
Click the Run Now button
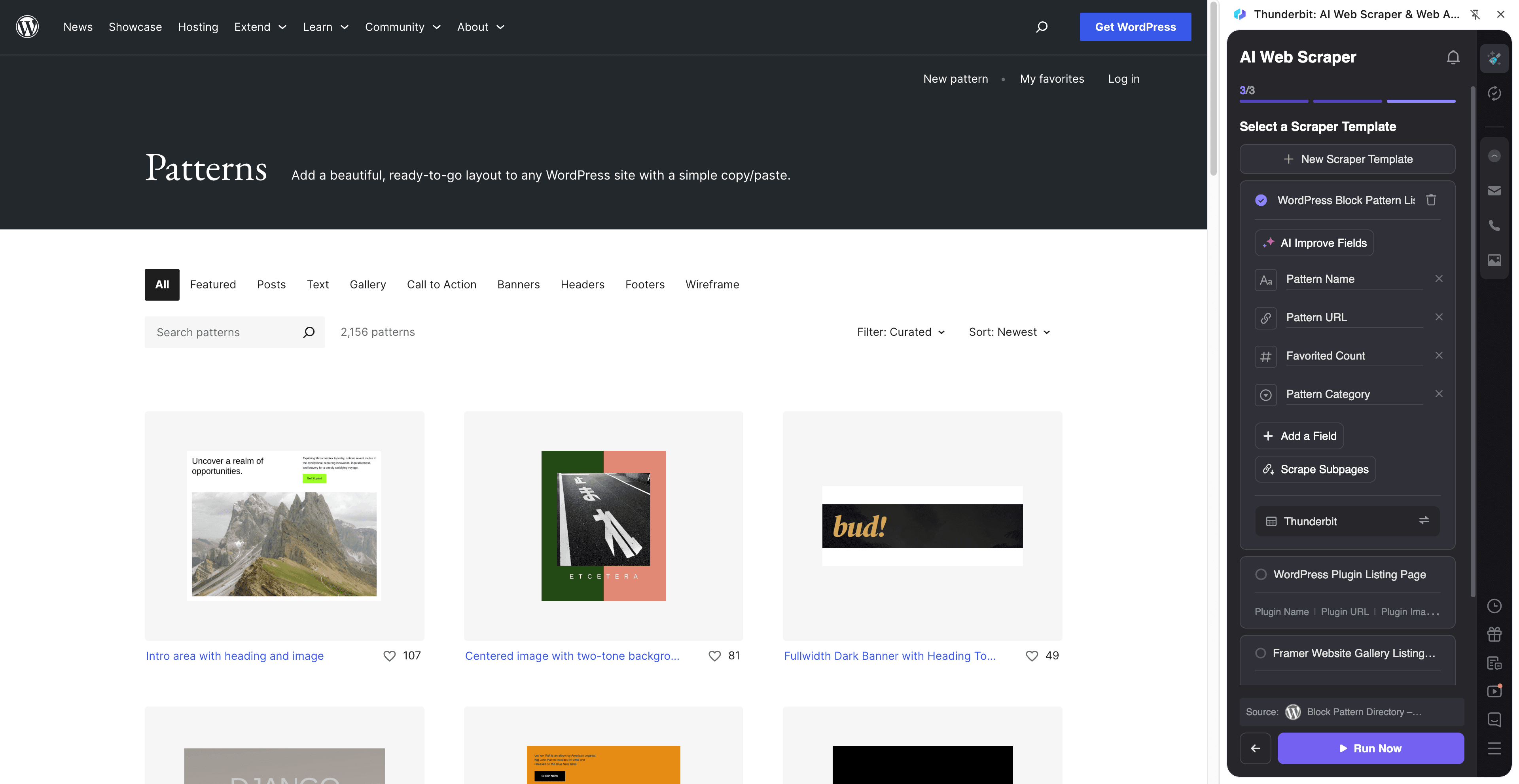pyautogui.click(x=1370, y=748)
